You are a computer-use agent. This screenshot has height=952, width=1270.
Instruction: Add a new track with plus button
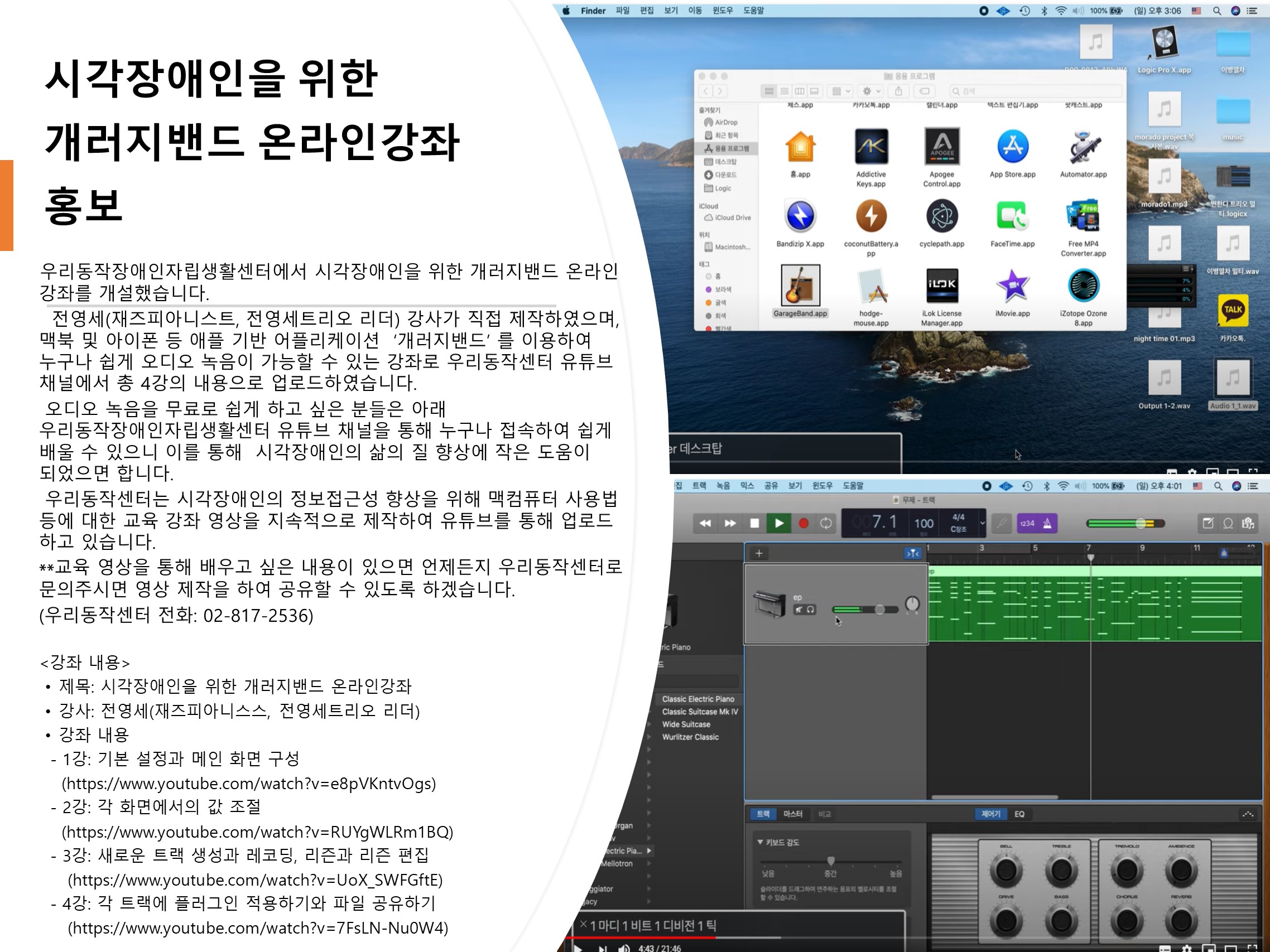[759, 553]
